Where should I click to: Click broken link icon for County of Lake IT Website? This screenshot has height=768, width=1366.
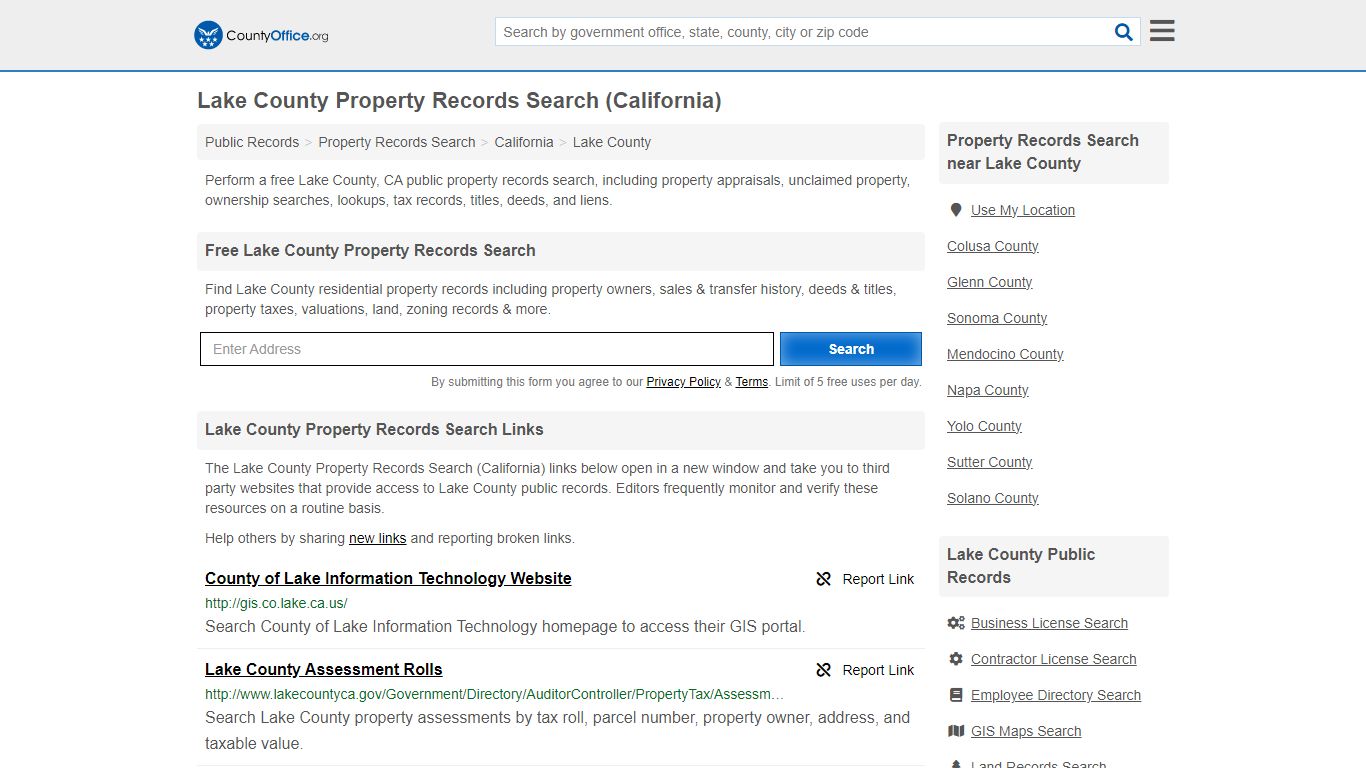(x=824, y=579)
